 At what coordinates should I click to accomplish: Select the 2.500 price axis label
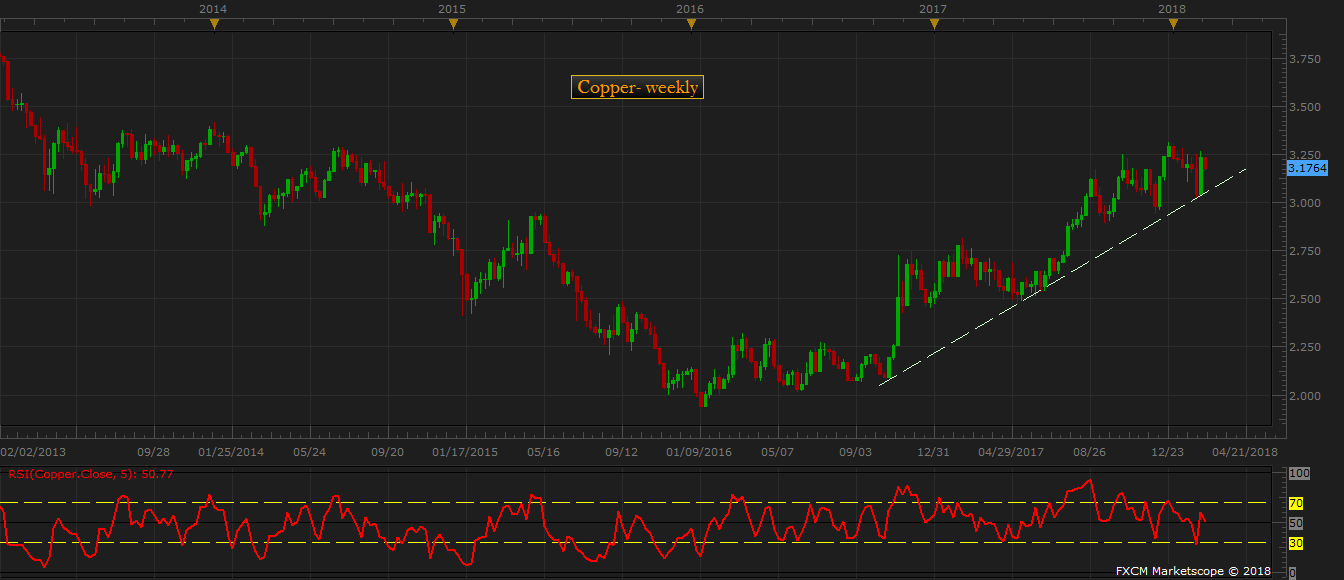(x=1304, y=300)
